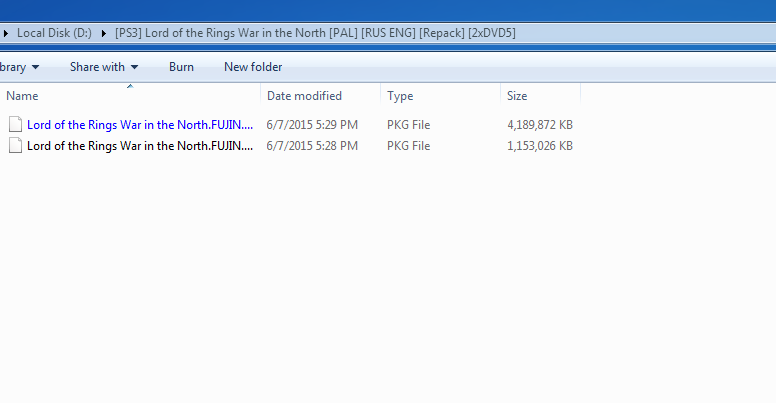Navigate to Local Disk (D:) in the breadcrumb
The image size is (776, 403).
pos(54,33)
